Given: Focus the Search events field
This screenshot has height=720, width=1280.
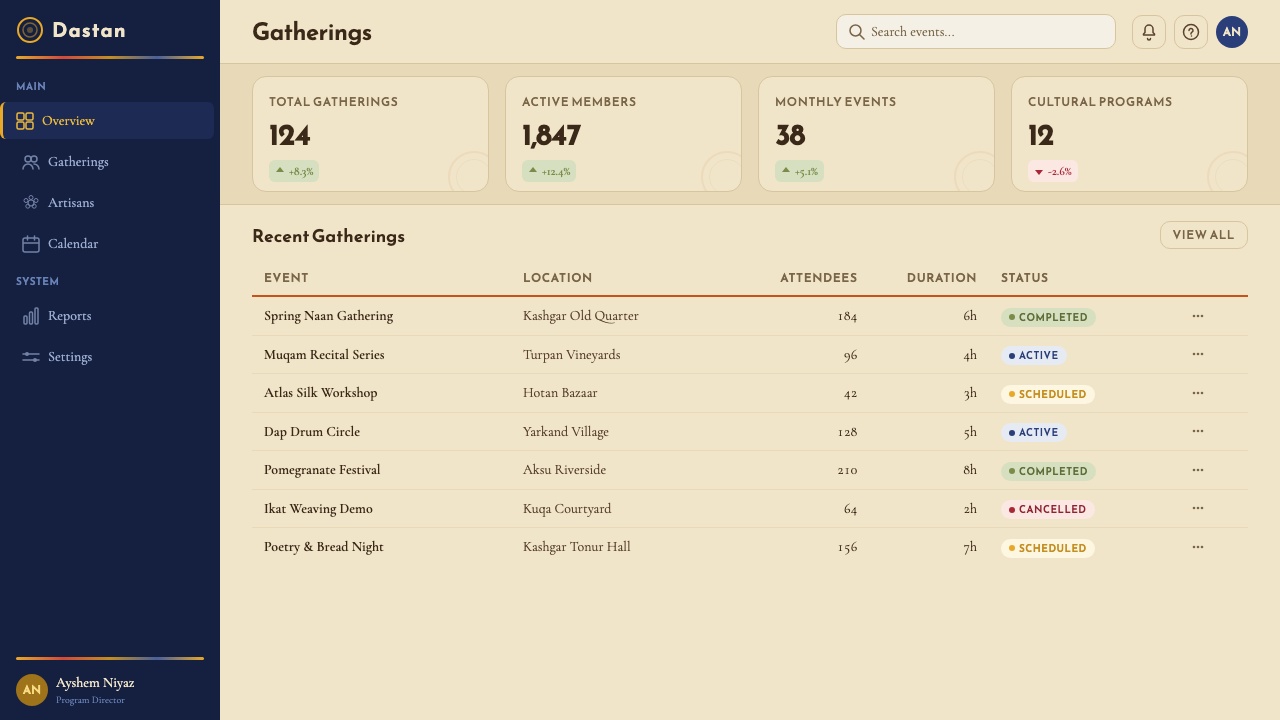Looking at the screenshot, I should coord(976,32).
